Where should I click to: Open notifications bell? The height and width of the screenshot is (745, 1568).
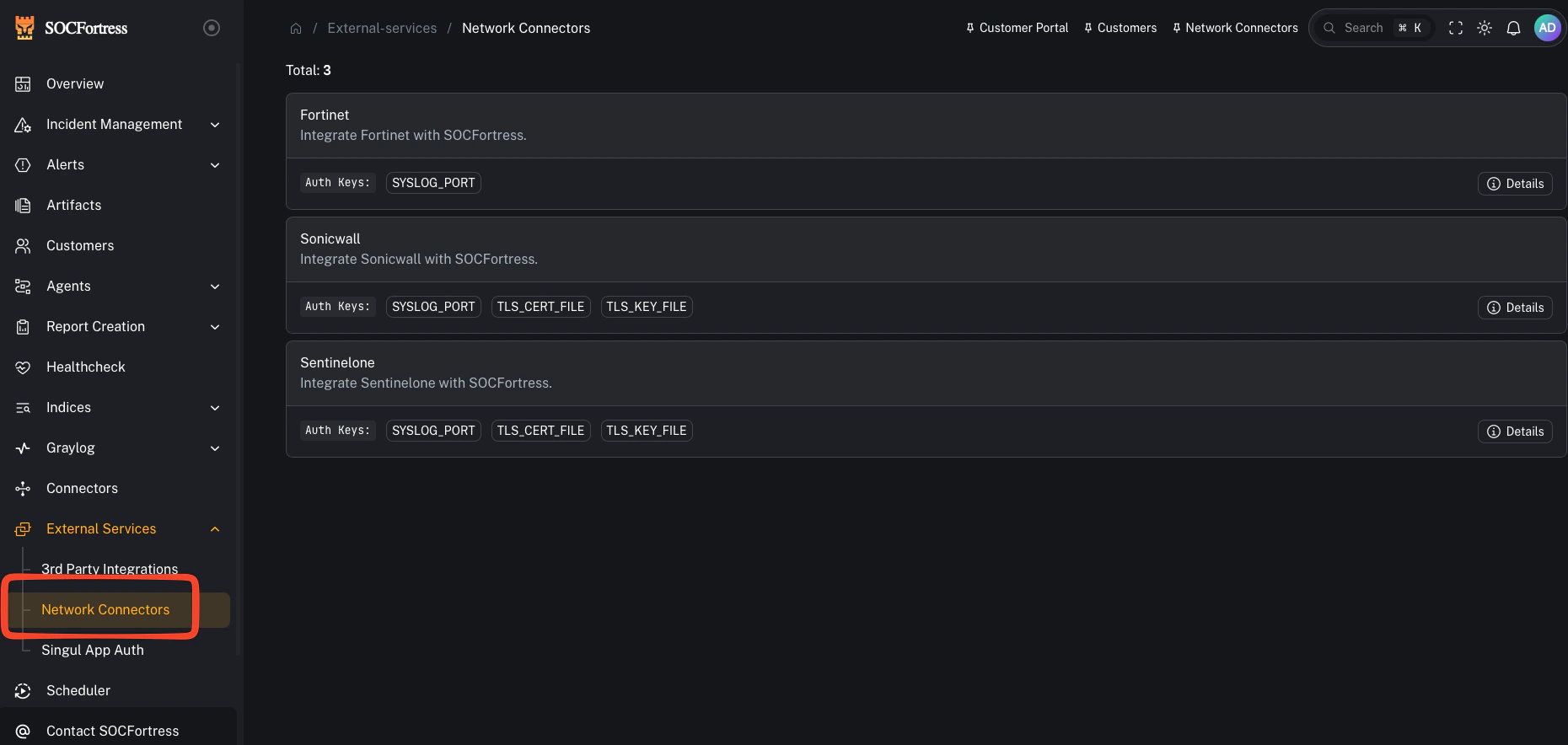click(x=1513, y=28)
